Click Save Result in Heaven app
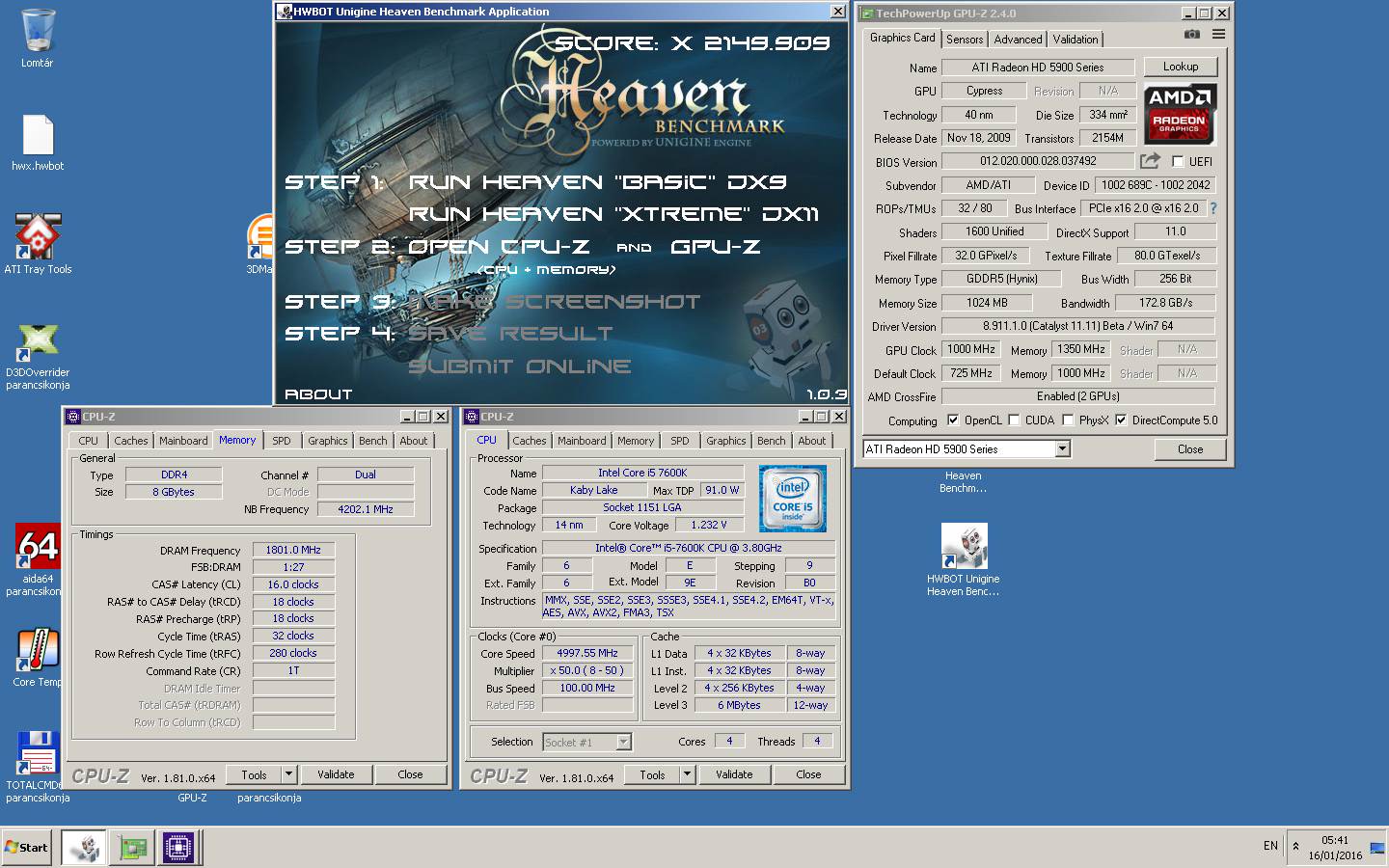This screenshot has width=1389, height=868. (510, 334)
